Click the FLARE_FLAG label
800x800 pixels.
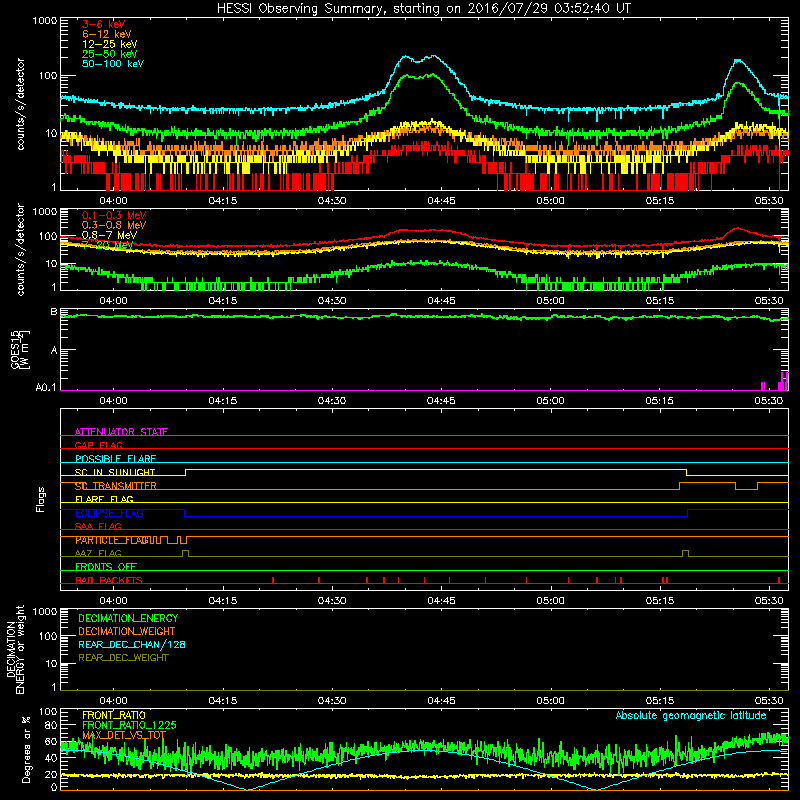click(x=104, y=499)
